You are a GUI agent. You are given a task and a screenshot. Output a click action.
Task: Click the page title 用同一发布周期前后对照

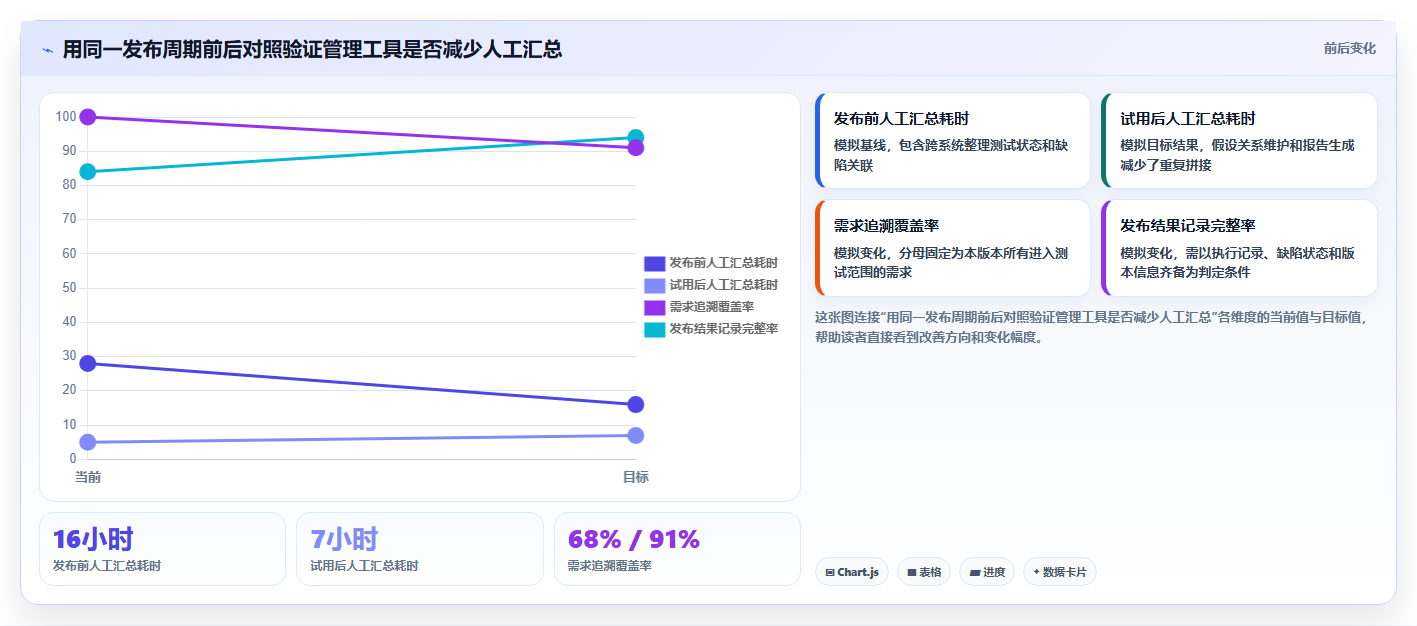(x=312, y=49)
